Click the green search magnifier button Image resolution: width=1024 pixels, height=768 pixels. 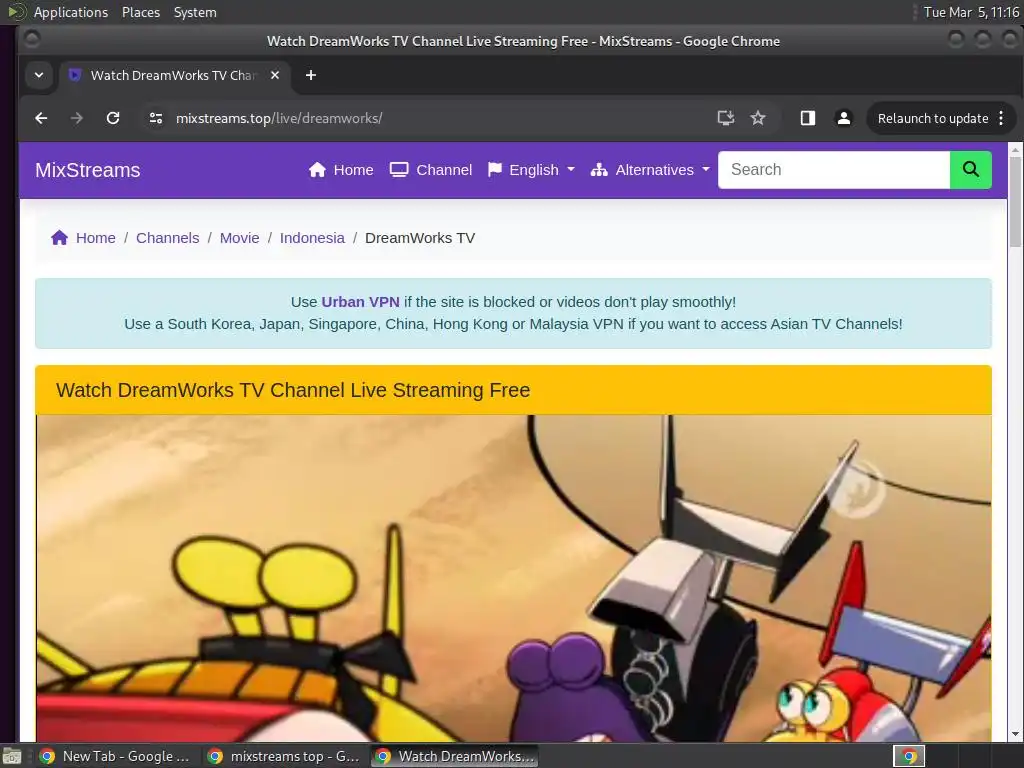(970, 170)
